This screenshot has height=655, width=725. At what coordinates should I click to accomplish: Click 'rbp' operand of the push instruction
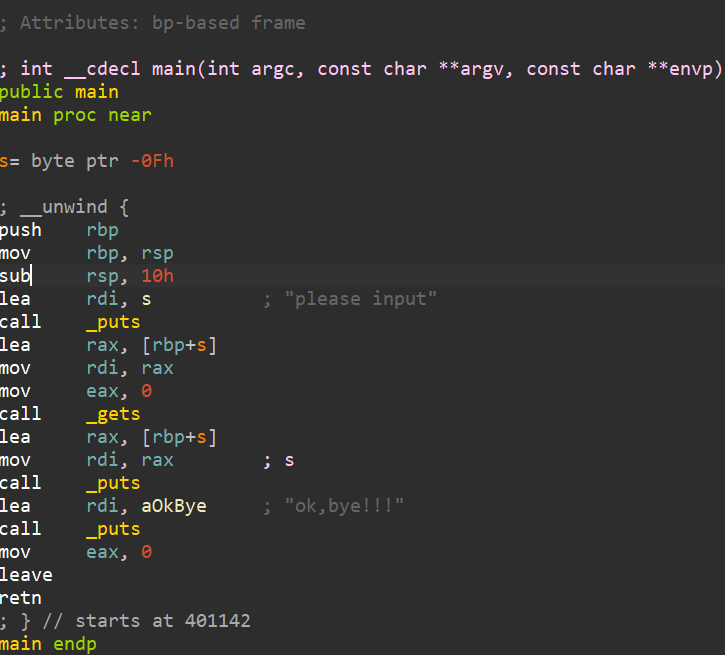click(x=103, y=230)
